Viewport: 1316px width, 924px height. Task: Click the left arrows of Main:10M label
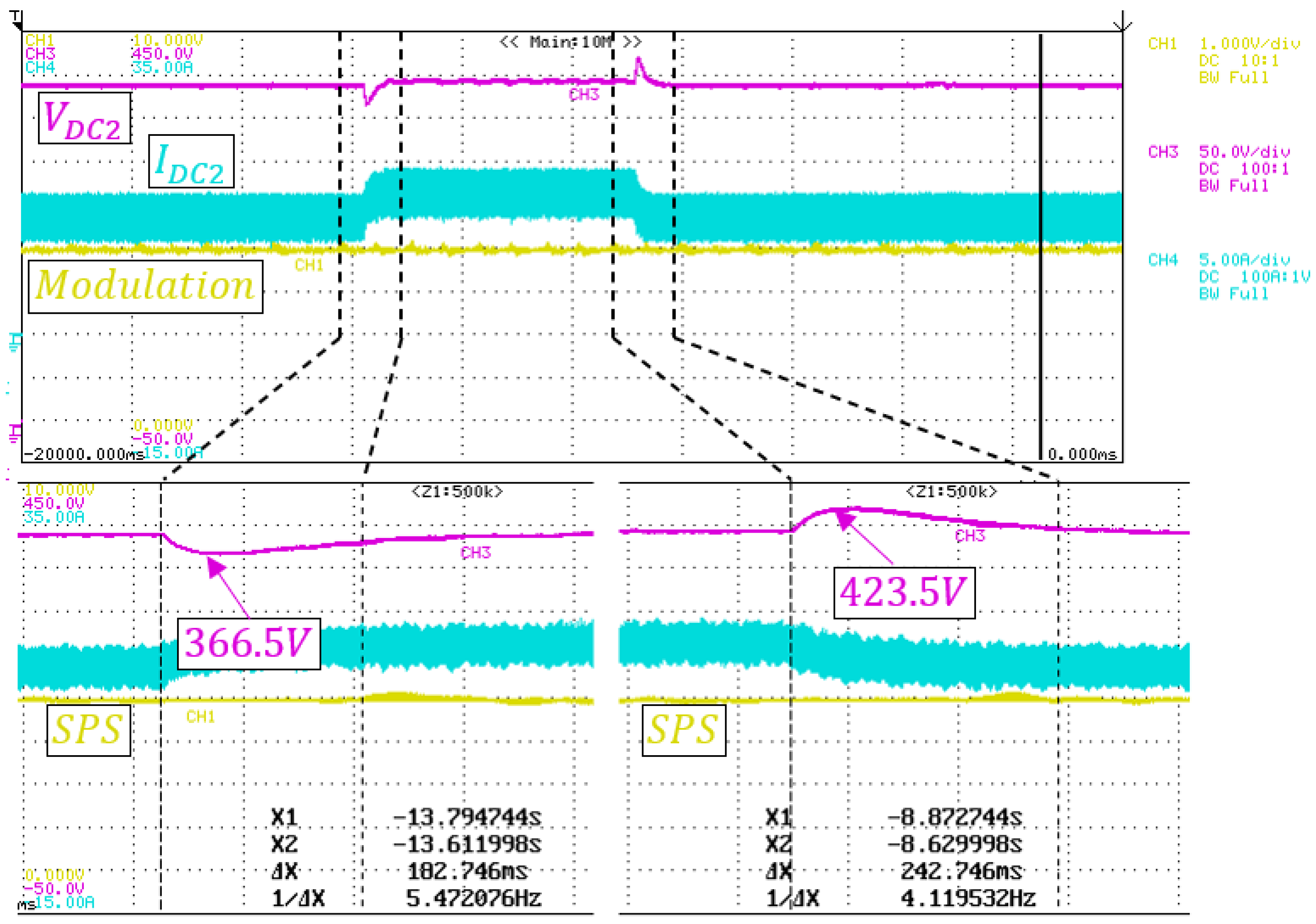click(x=509, y=42)
